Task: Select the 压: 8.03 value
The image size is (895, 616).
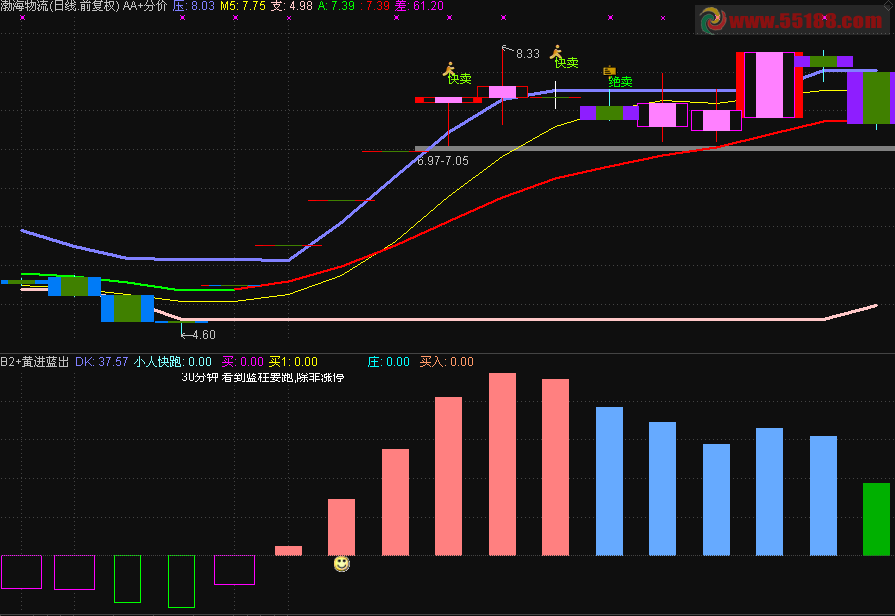Action: pyautogui.click(x=193, y=6)
